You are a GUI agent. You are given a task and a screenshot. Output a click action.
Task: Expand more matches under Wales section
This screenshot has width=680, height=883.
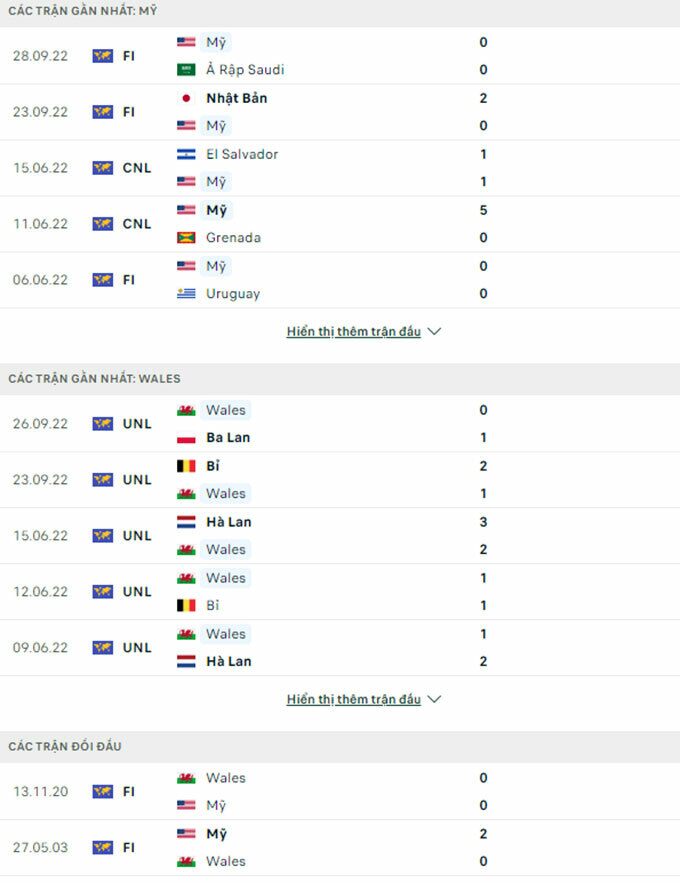[353, 700]
